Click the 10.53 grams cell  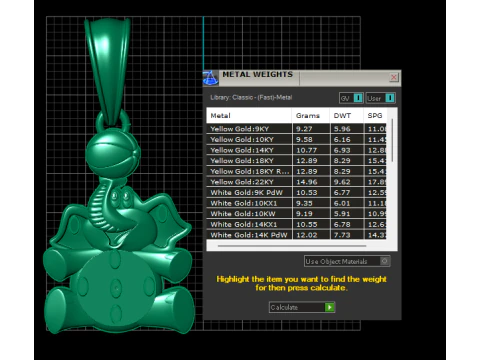click(311, 193)
